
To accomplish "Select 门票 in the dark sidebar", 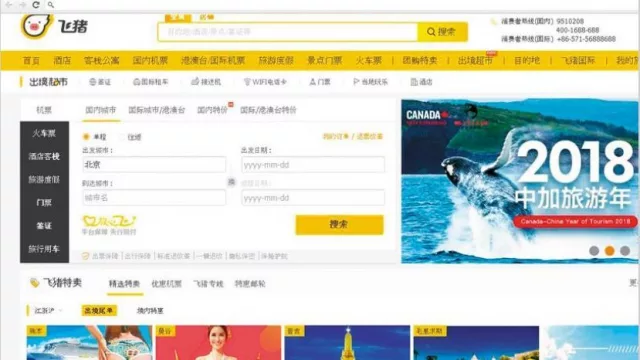I will click(x=44, y=202).
